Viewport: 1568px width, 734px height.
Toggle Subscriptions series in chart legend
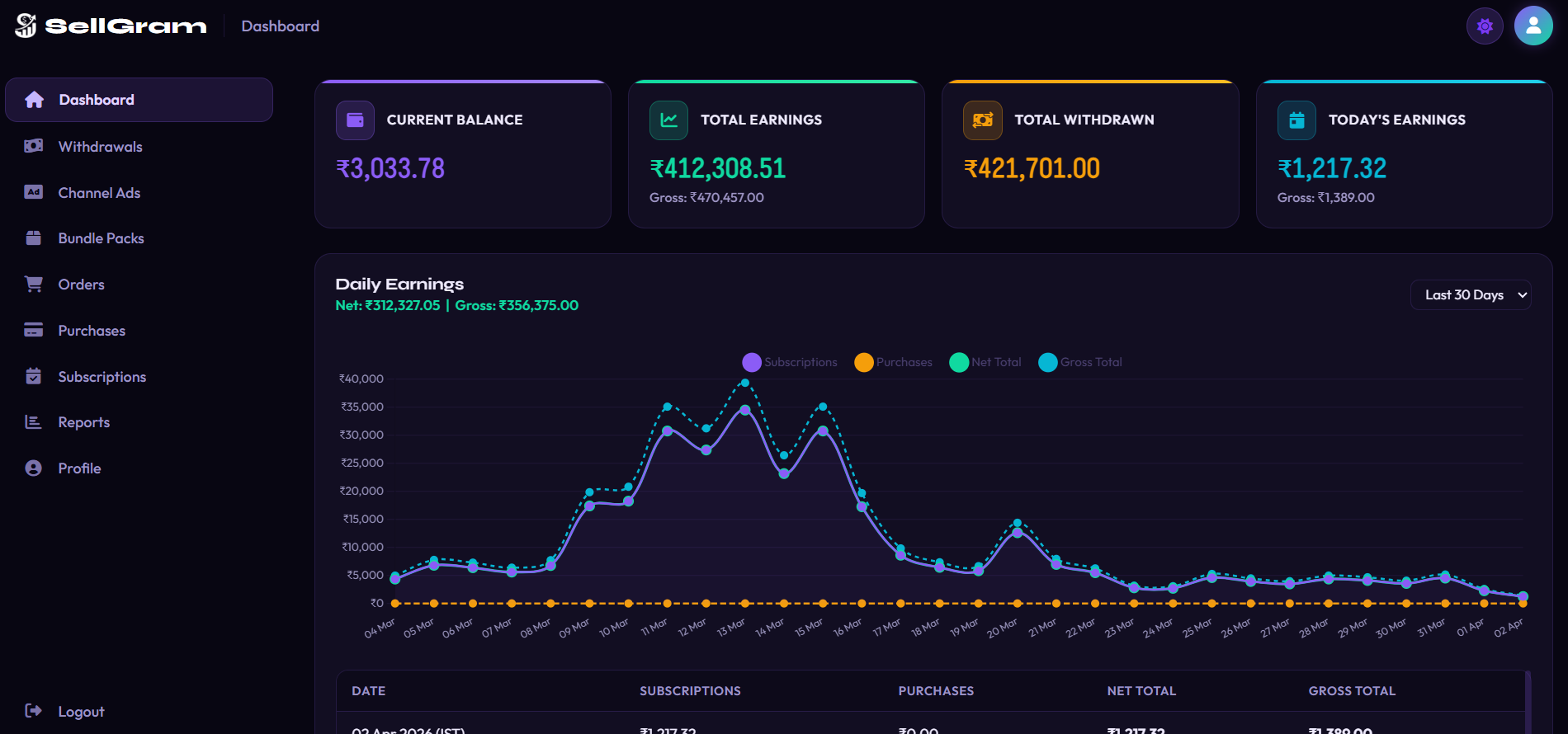pyautogui.click(x=790, y=362)
